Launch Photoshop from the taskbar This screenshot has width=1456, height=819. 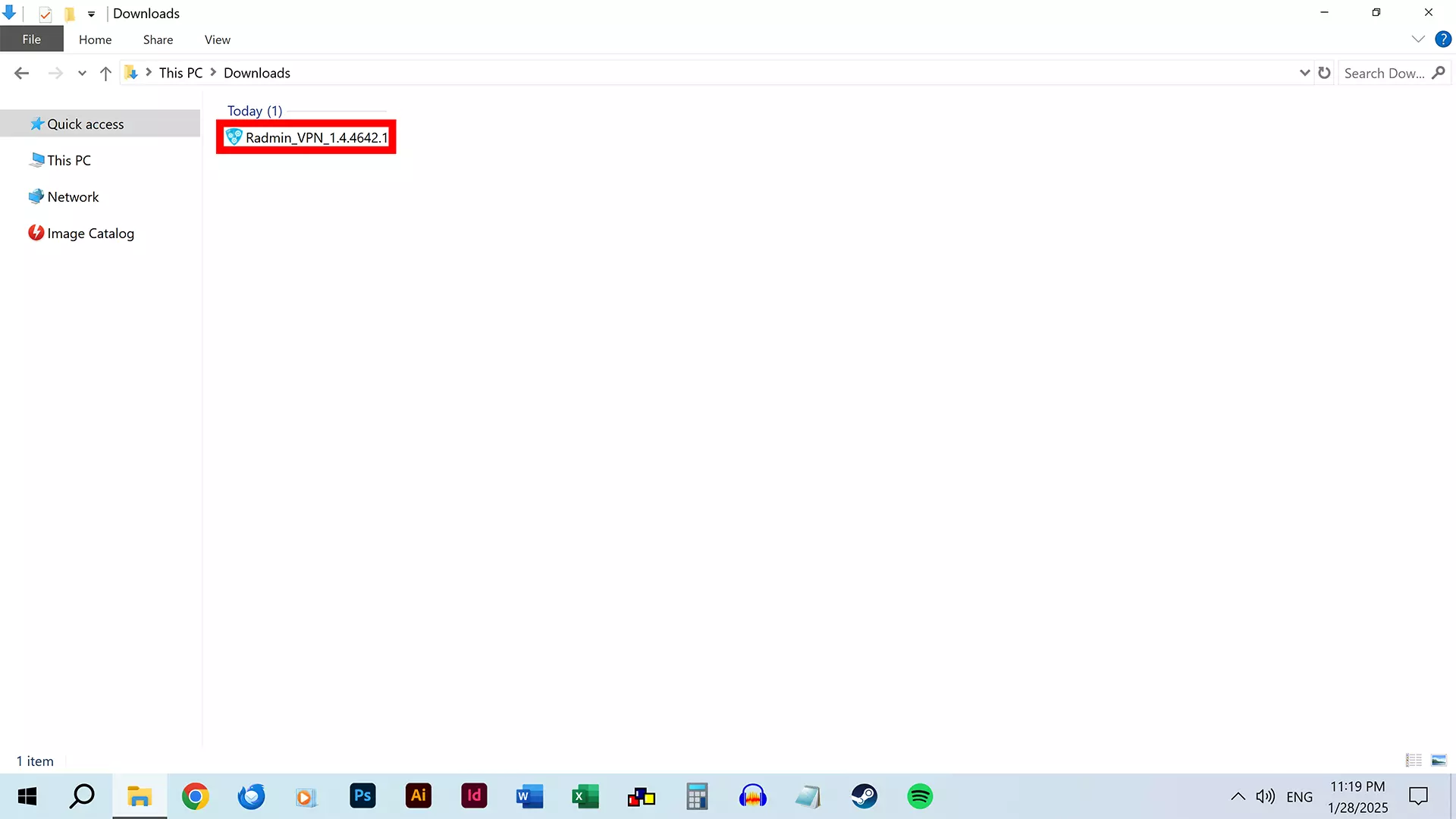pyautogui.click(x=362, y=796)
